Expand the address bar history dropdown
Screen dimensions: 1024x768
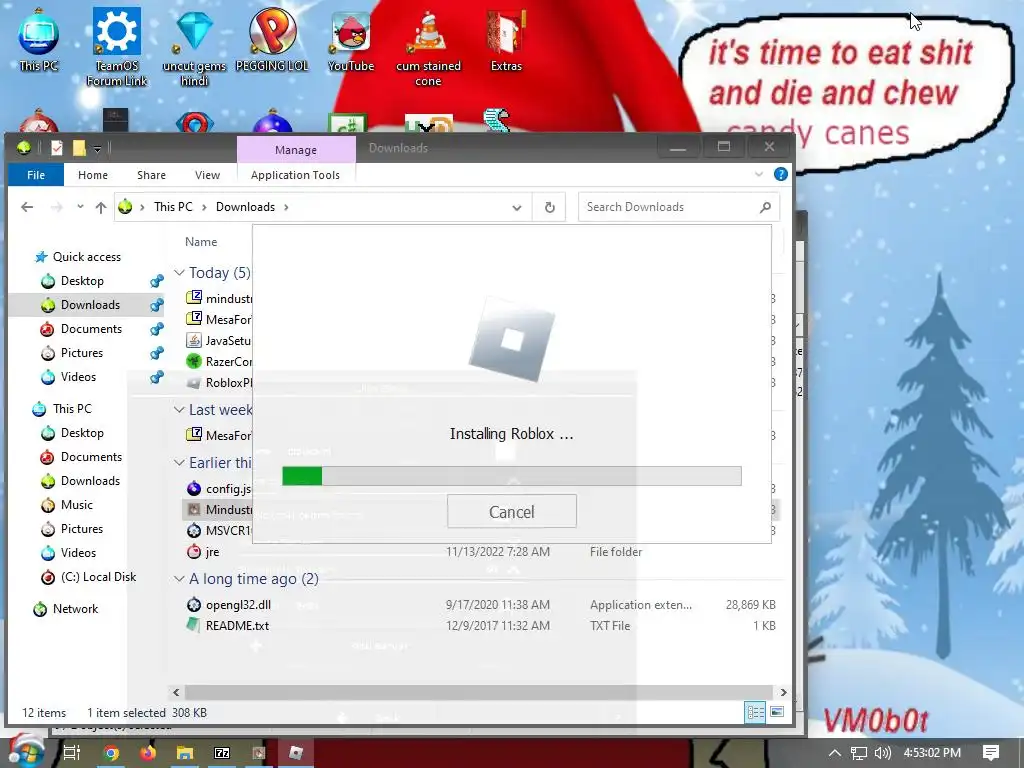(517, 208)
